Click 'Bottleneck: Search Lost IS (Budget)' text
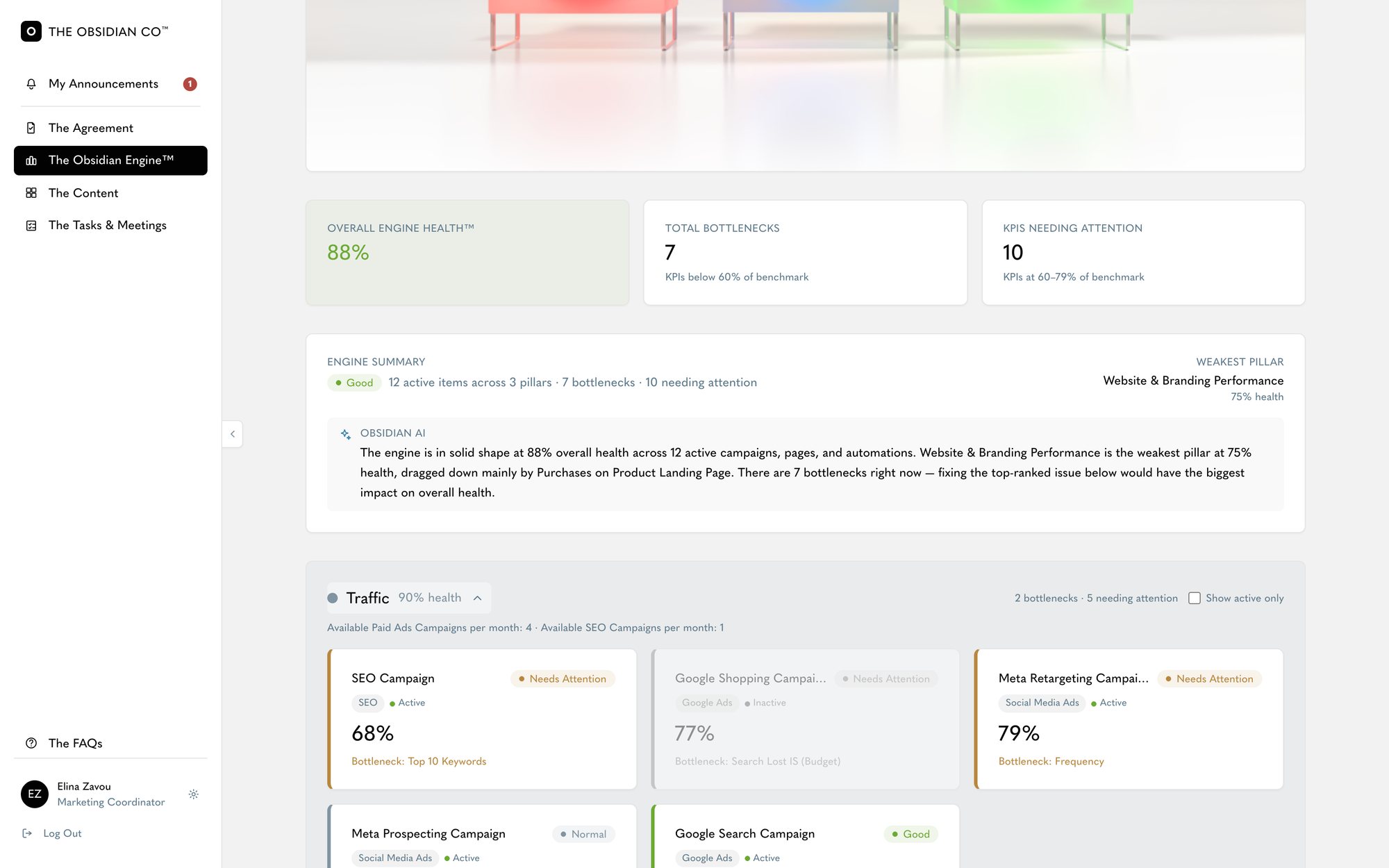 (758, 761)
